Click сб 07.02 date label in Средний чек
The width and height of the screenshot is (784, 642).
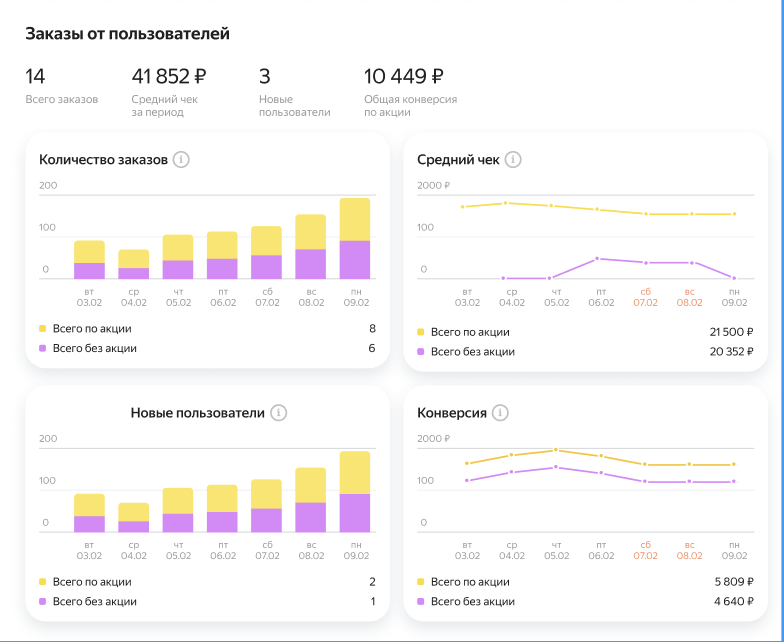[x=645, y=296]
